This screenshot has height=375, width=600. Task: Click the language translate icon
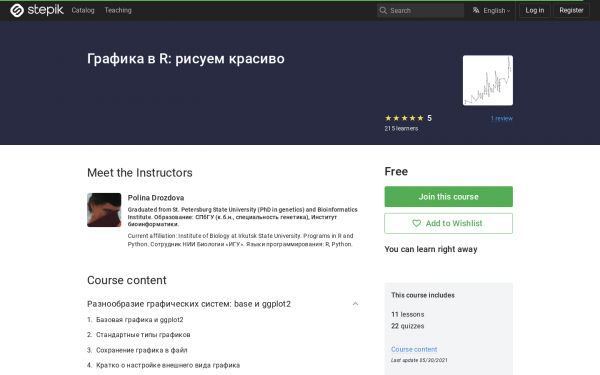(476, 10)
